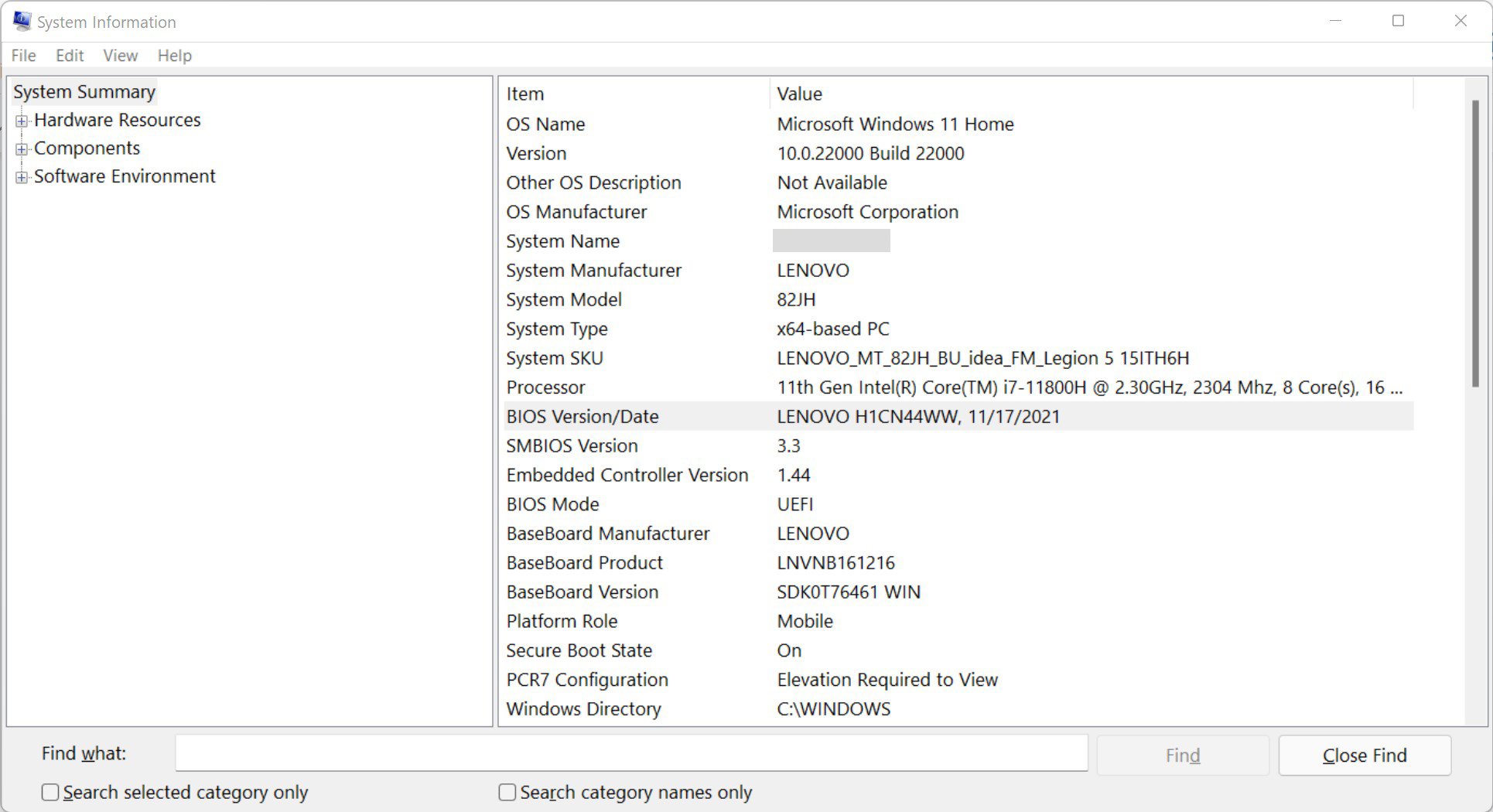Viewport: 1493px width, 812px height.
Task: Select the Other OS Description row
Action: 958,183
